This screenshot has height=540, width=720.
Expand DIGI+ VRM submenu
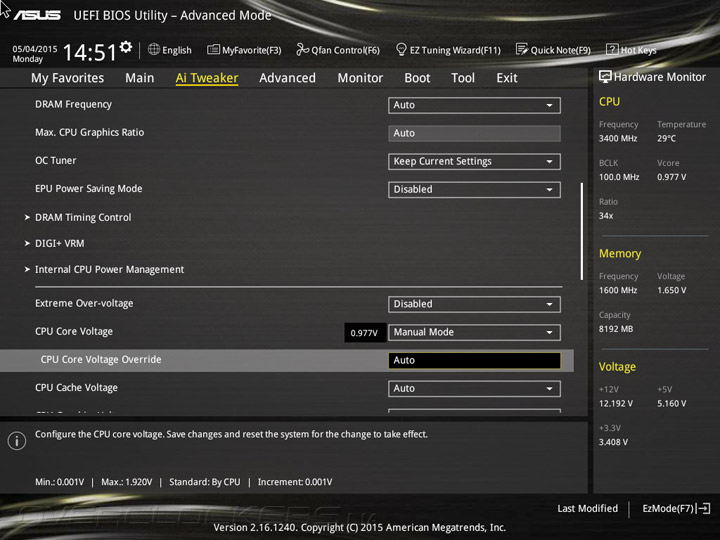point(59,243)
